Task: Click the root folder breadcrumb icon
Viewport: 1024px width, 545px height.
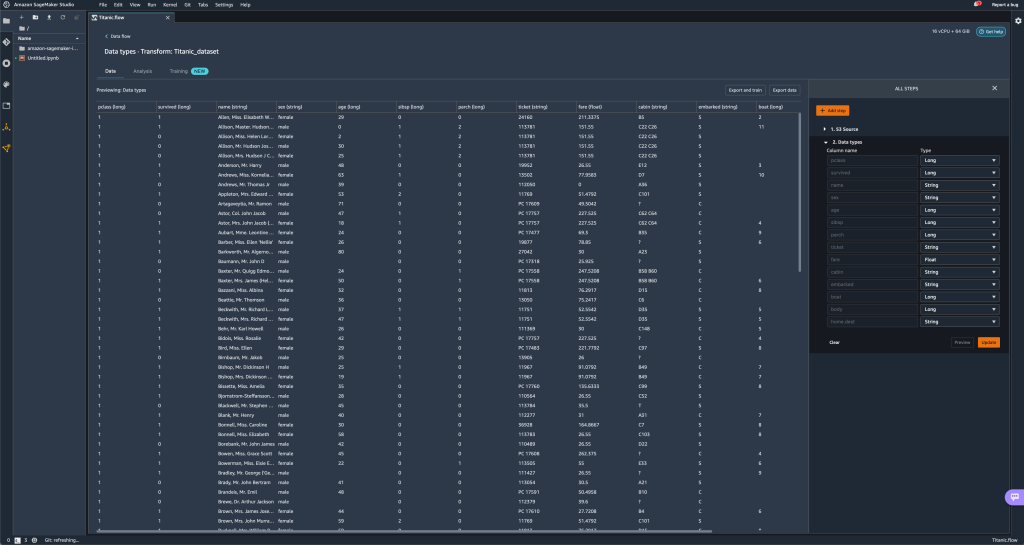Action: pyautogui.click(x=22, y=29)
